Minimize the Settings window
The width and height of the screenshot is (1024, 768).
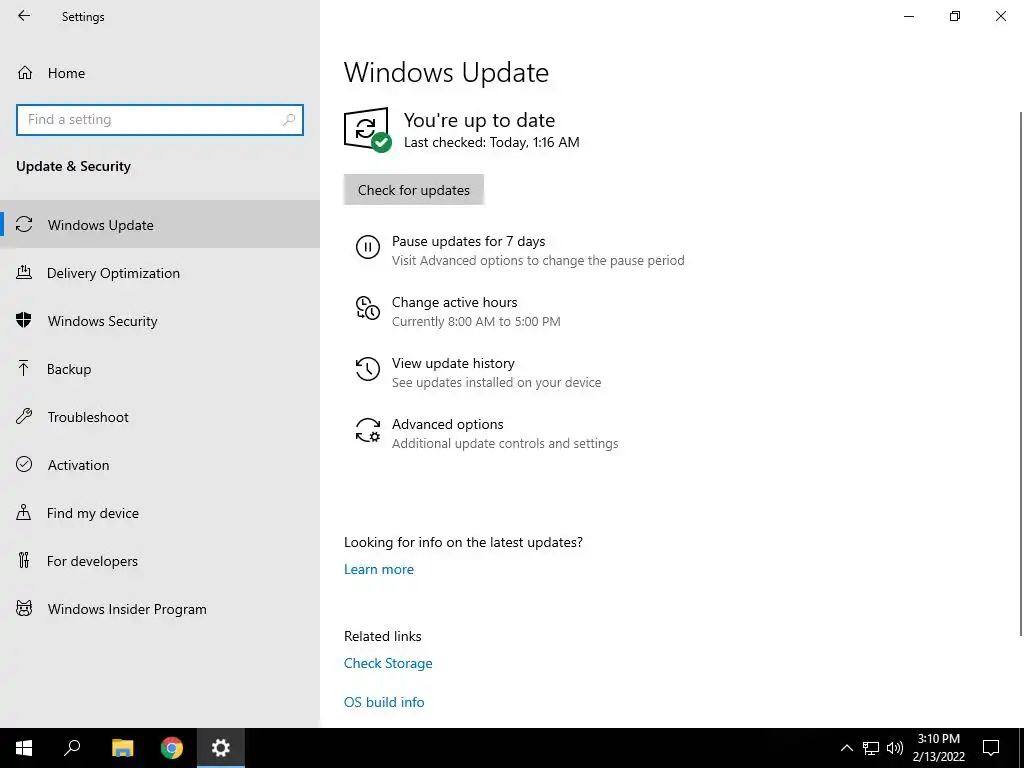[909, 16]
